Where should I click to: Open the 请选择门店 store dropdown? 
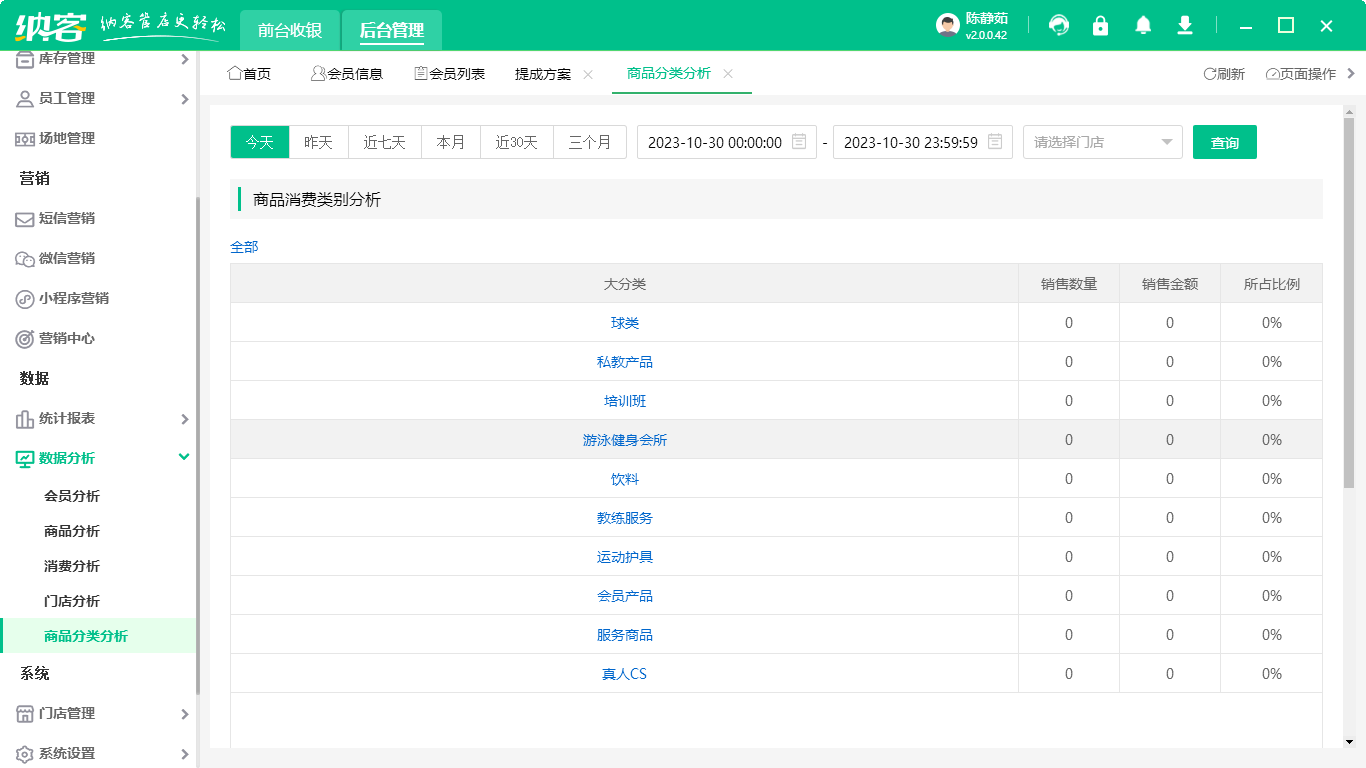click(x=1102, y=142)
